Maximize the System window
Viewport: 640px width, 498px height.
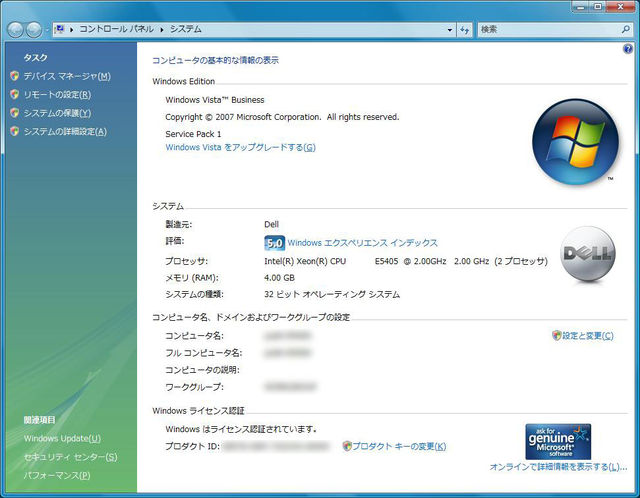[598, 6]
